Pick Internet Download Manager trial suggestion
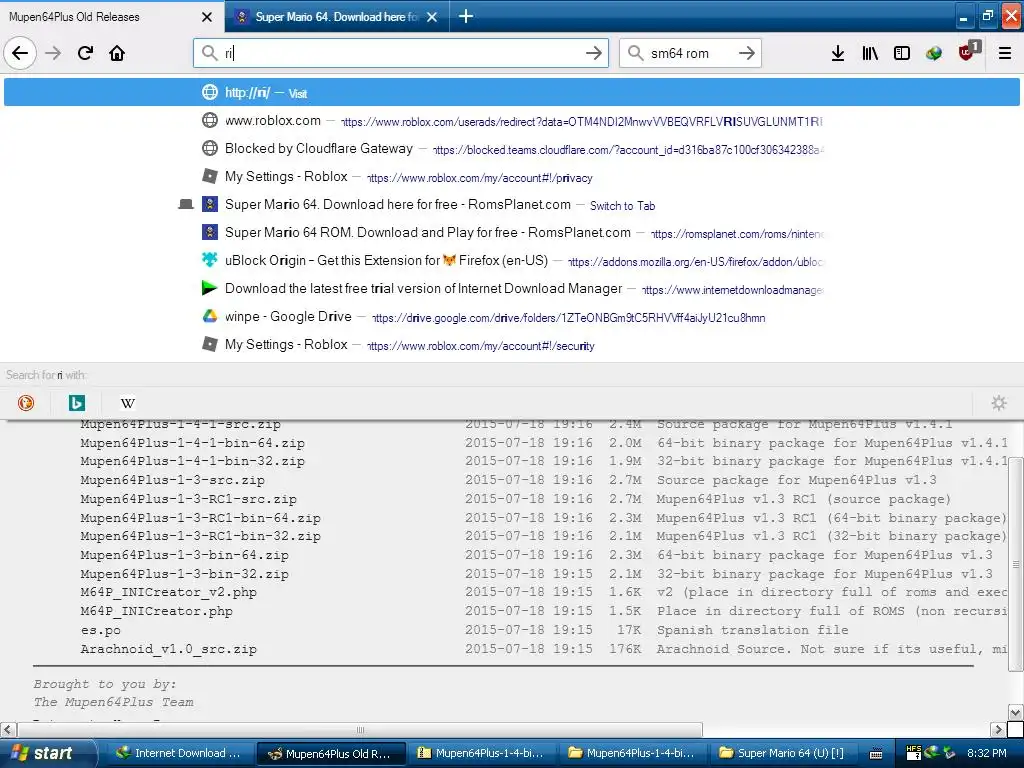The image size is (1024, 768). (512, 289)
